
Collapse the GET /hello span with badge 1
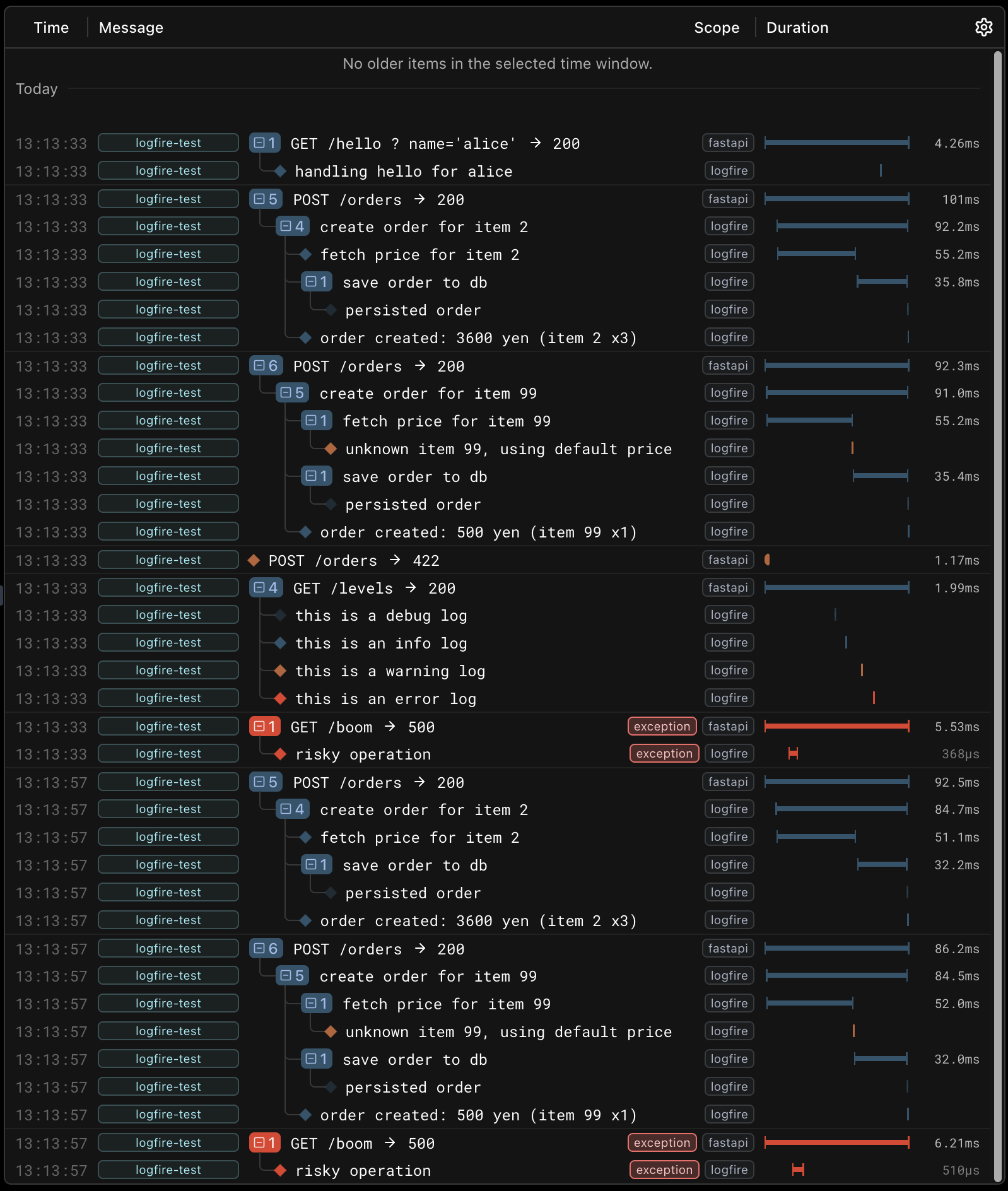point(265,143)
